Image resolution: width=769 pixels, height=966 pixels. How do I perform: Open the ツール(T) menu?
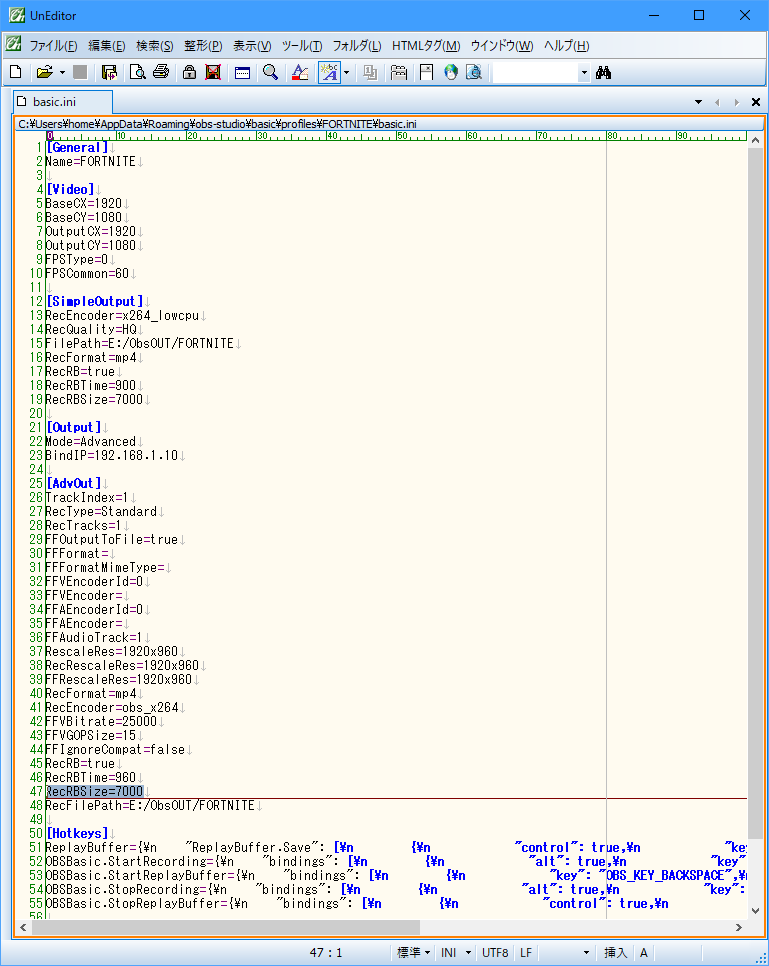pos(301,46)
